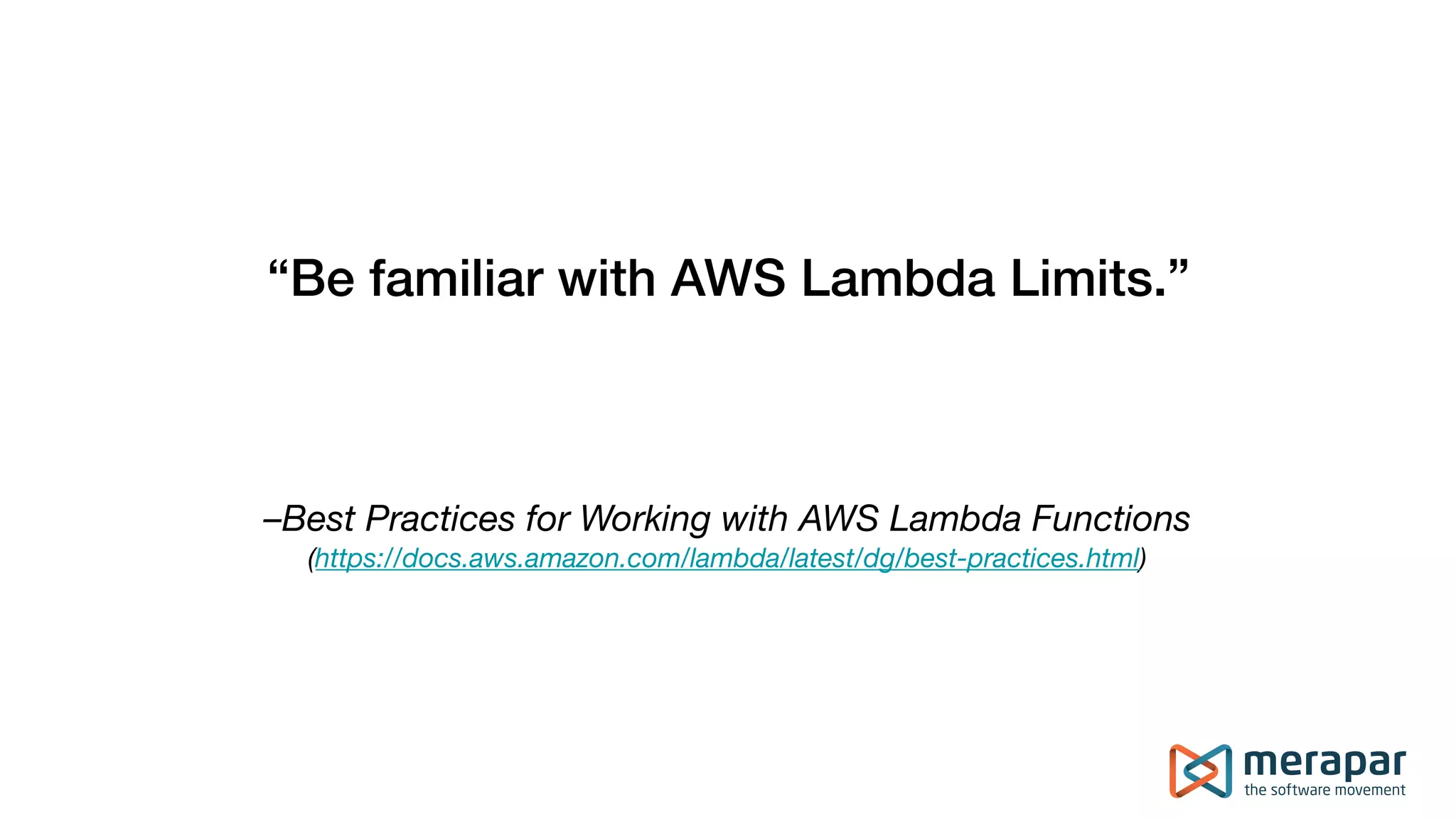Click the opening parenthesis before the URL
1456x819 pixels.
(311, 560)
